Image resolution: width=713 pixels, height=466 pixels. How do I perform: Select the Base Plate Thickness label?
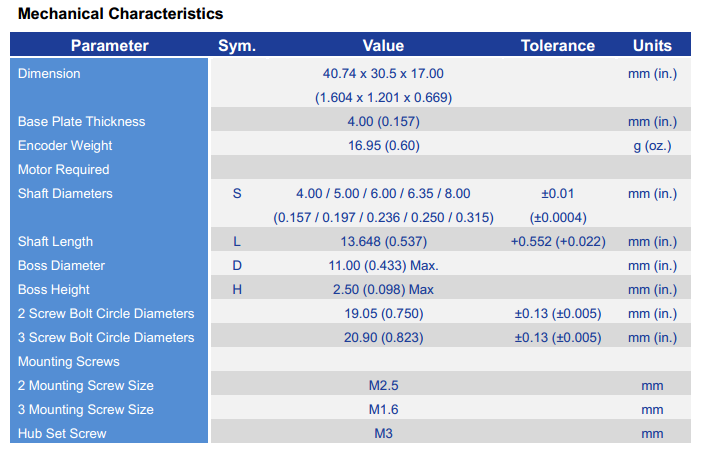point(81,122)
